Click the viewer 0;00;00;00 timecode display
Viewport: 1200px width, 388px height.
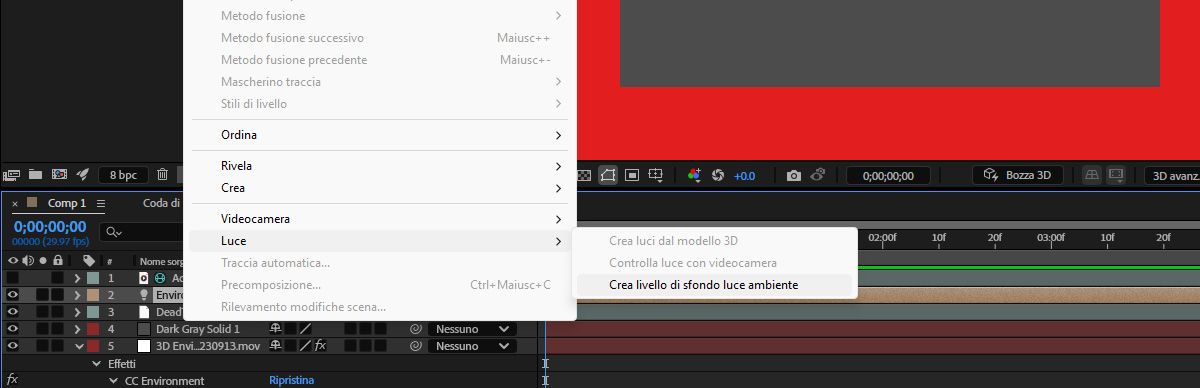tap(888, 175)
